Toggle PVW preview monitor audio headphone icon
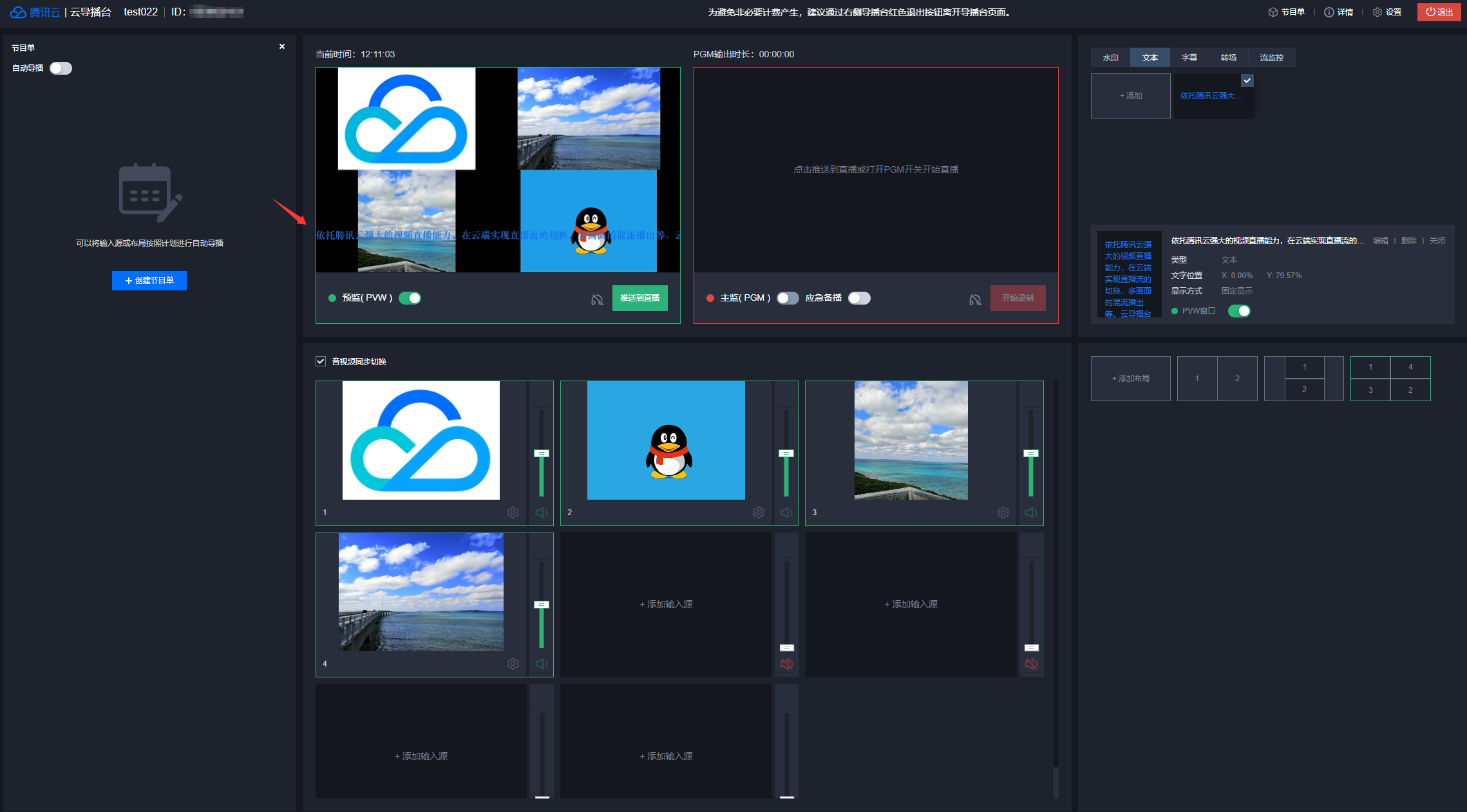This screenshot has height=812, width=1467. coord(597,299)
